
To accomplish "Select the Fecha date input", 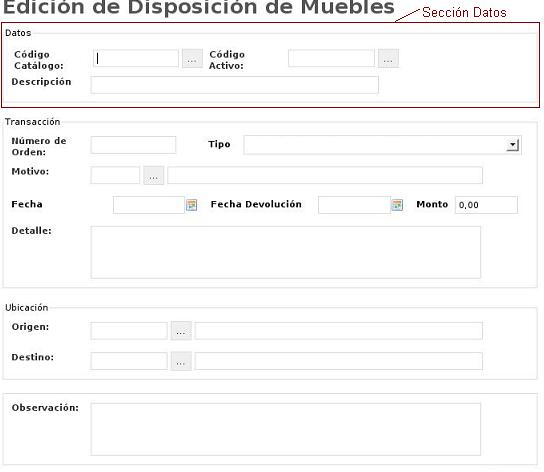I will (x=149, y=205).
